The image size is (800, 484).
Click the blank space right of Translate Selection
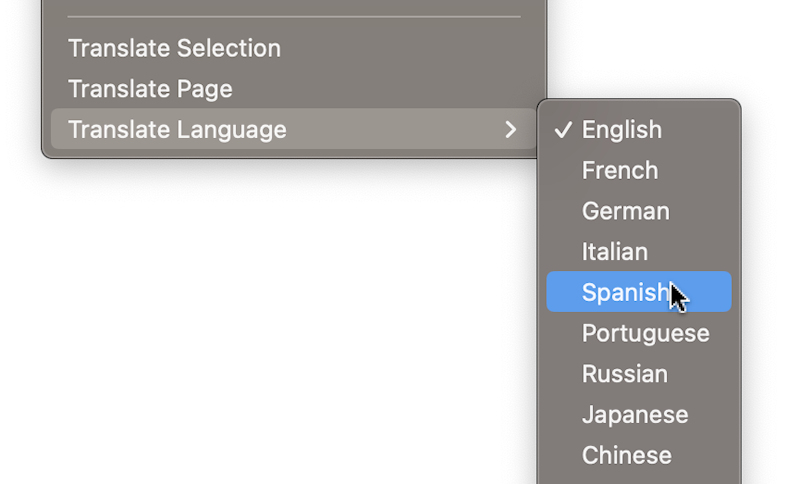410,48
